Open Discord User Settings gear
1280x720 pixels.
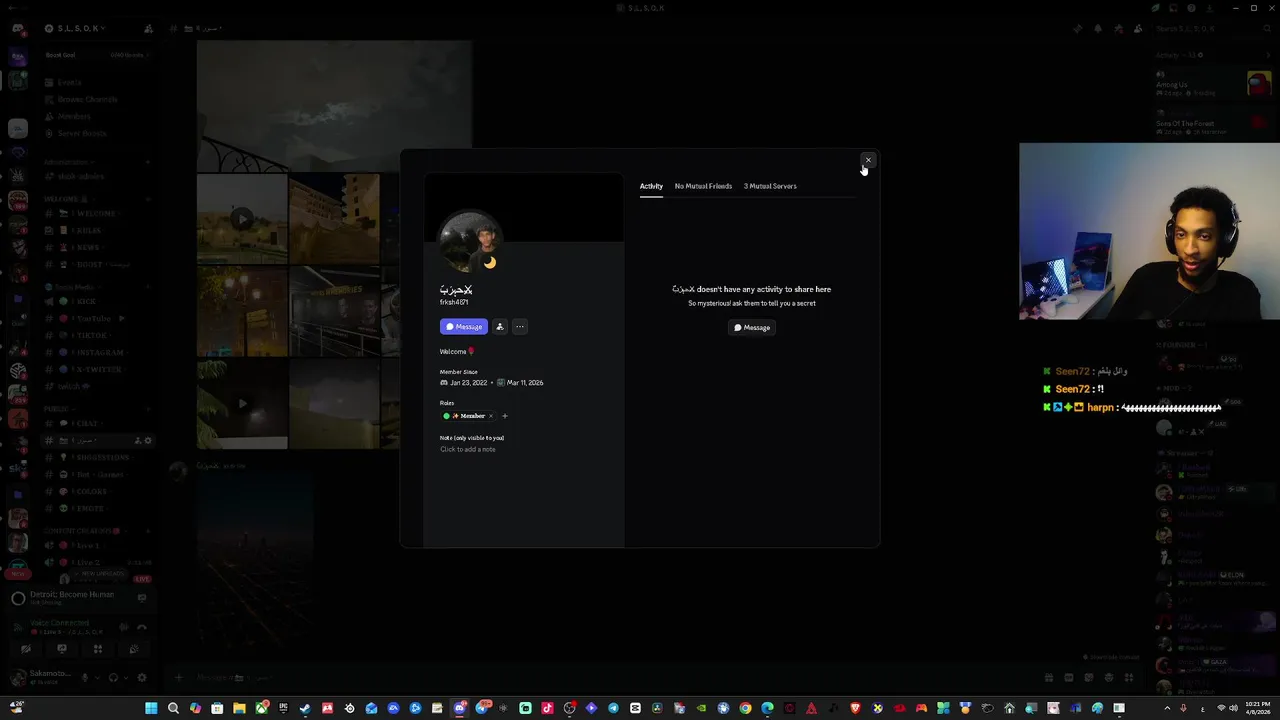pos(141,677)
